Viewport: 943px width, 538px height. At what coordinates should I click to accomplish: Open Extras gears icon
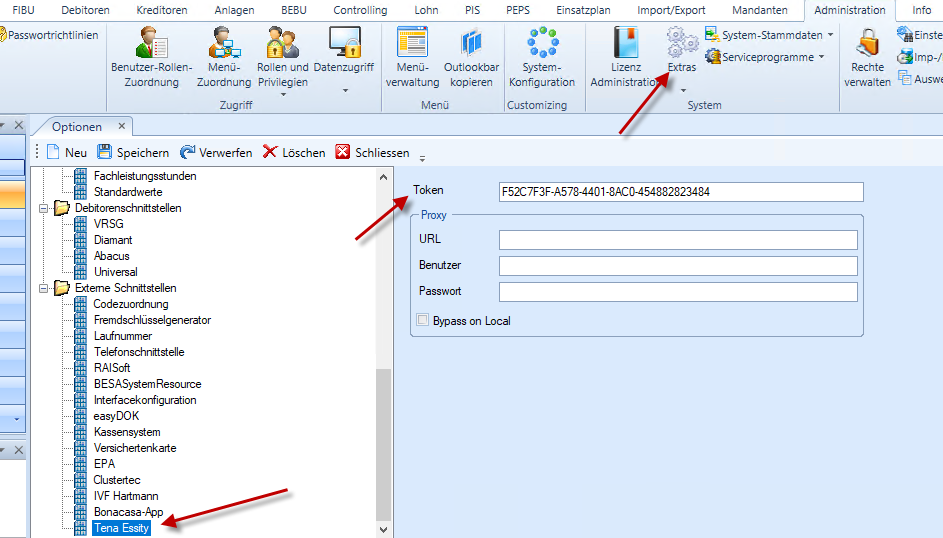tap(682, 43)
